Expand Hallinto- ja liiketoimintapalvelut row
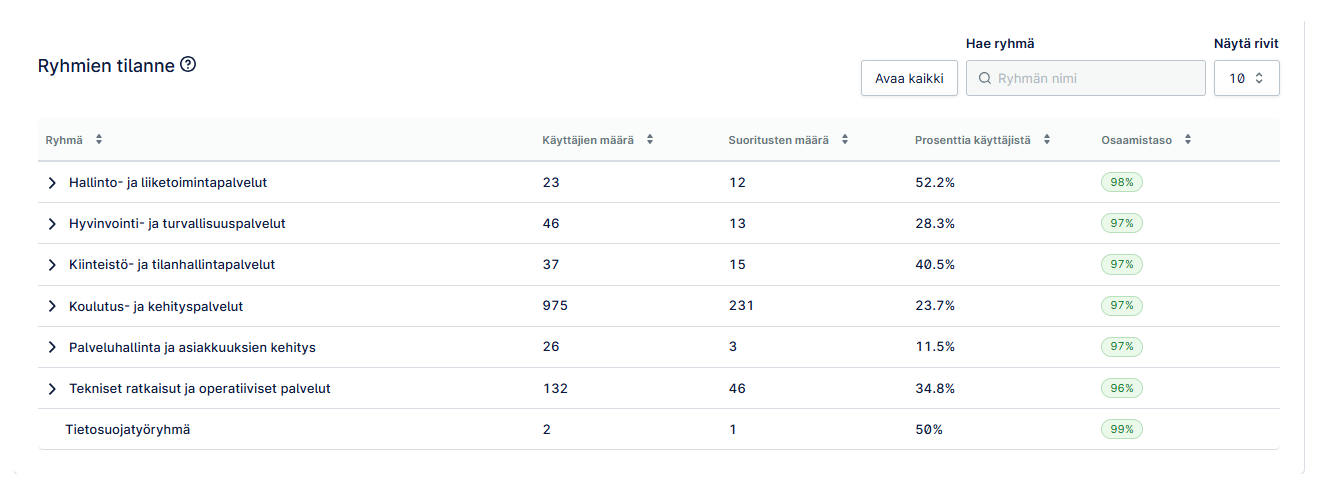Viewport: 1319px width, 495px height. 52,183
